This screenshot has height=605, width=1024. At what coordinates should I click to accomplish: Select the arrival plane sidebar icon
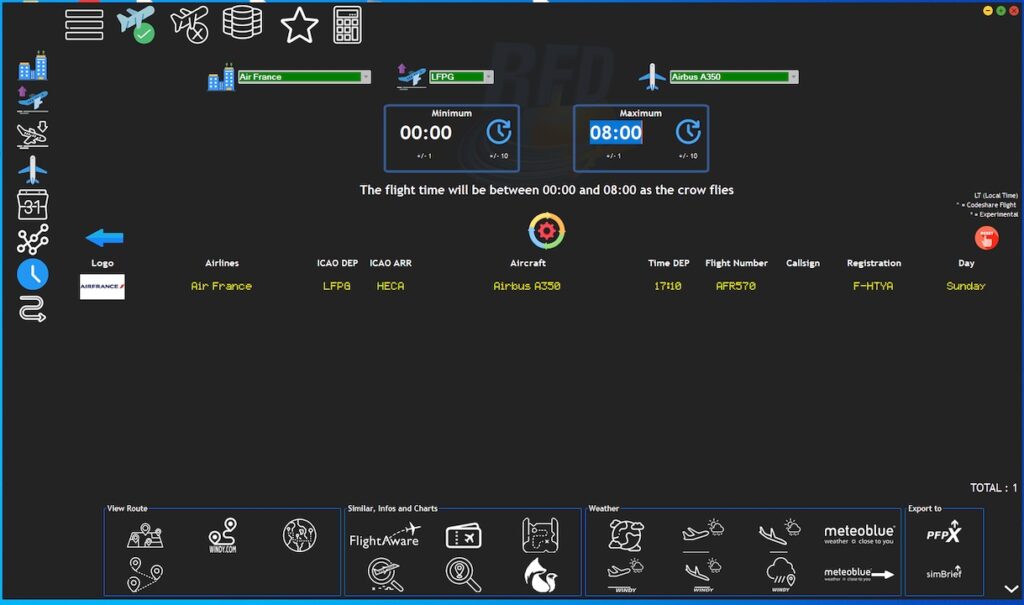pos(33,134)
